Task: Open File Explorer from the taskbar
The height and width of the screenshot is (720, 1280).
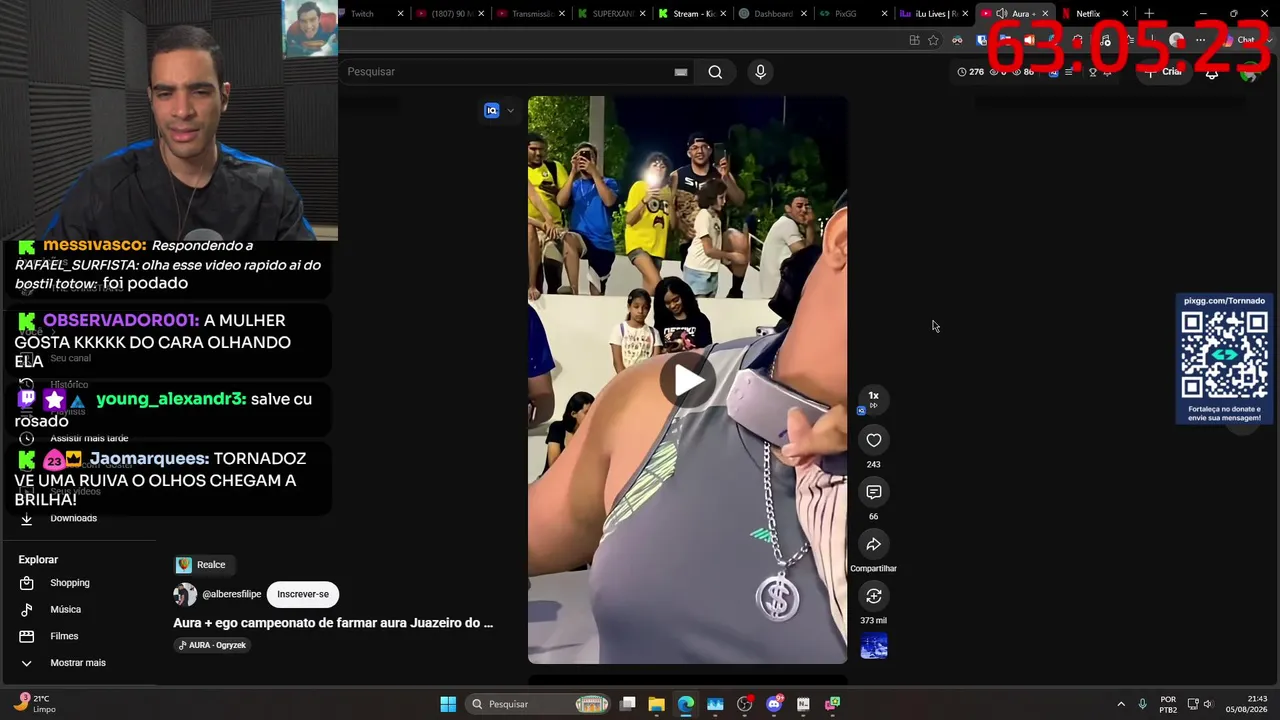Action: pos(656,704)
